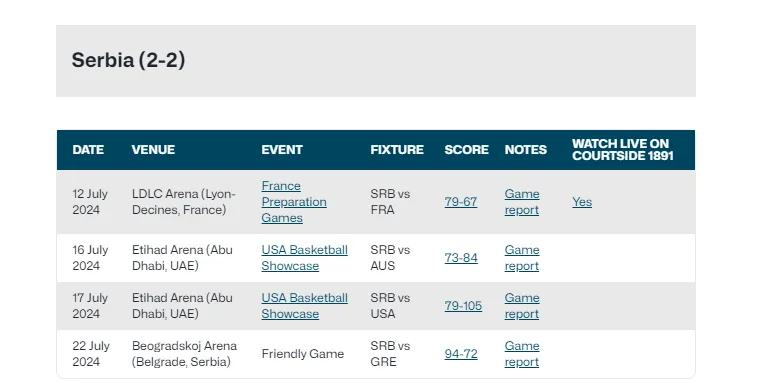This screenshot has width=762, height=390.
Task: Click the NOTES column header
Action: click(526, 150)
